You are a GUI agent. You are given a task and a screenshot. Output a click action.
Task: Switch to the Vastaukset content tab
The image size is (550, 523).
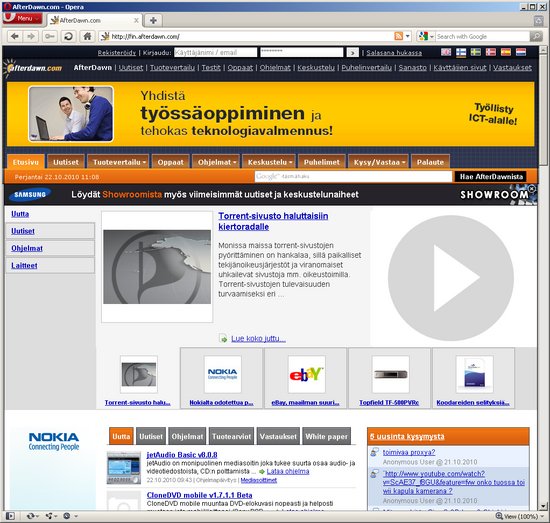click(278, 436)
